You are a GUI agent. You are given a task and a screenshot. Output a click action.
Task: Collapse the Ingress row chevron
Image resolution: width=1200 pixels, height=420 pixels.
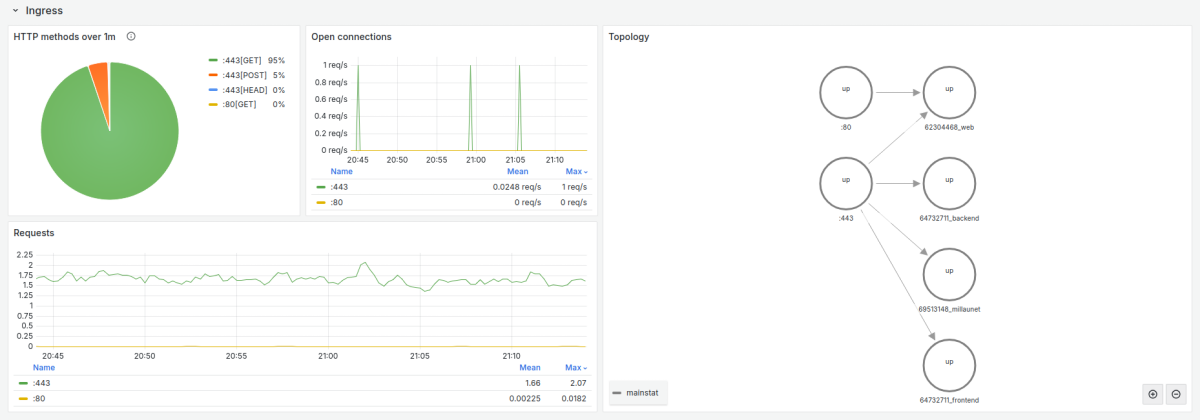click(x=15, y=11)
